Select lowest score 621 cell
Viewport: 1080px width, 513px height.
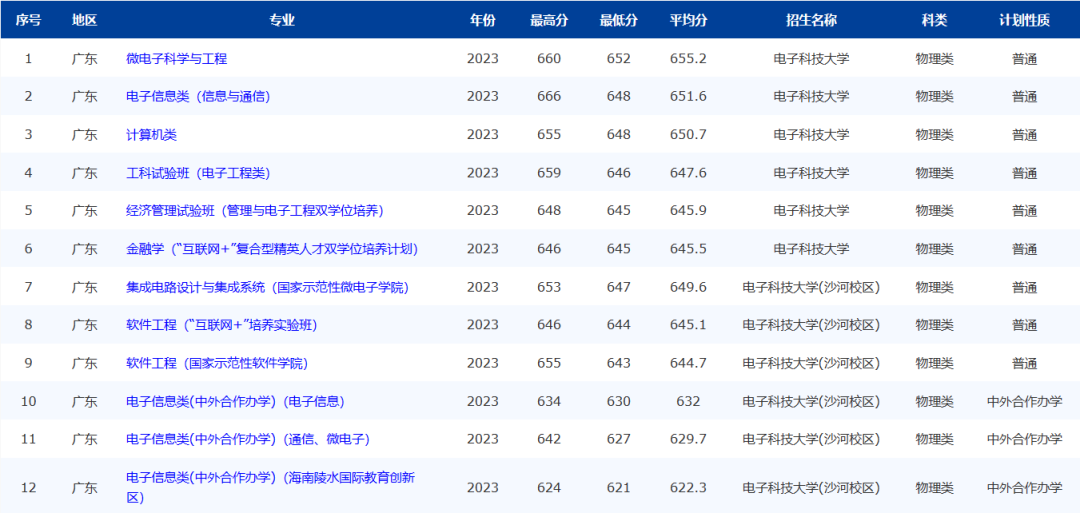tap(619, 488)
